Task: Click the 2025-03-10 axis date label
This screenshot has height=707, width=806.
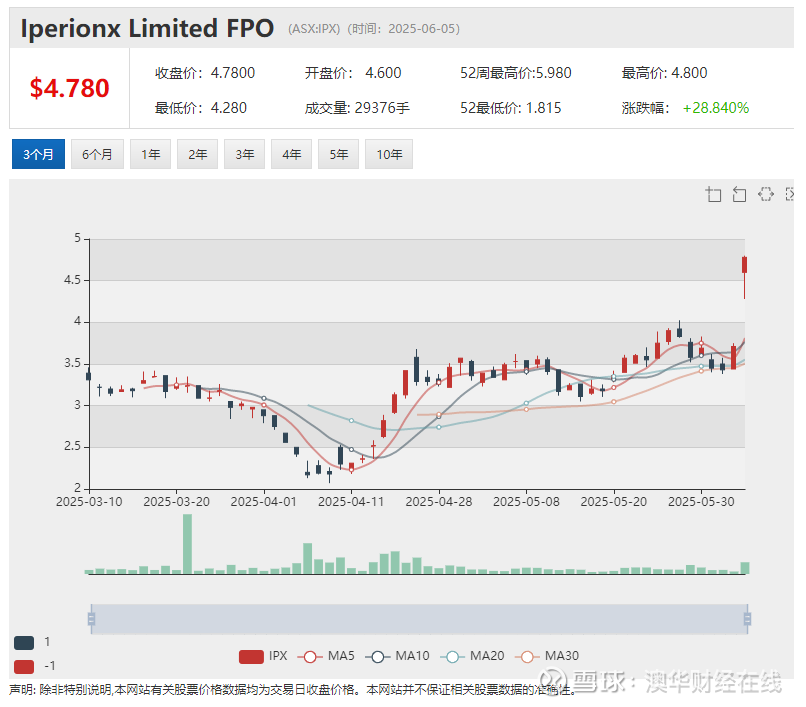Action: click(x=89, y=502)
